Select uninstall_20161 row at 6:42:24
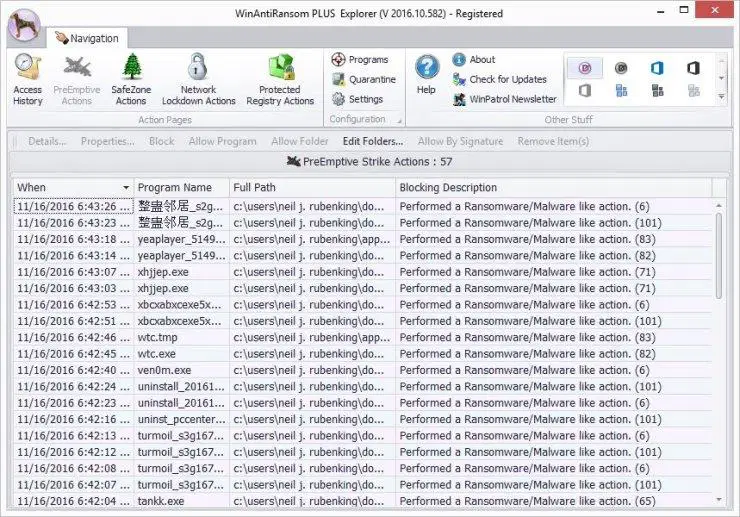Image resolution: width=740 pixels, height=517 pixels. pos(362,387)
